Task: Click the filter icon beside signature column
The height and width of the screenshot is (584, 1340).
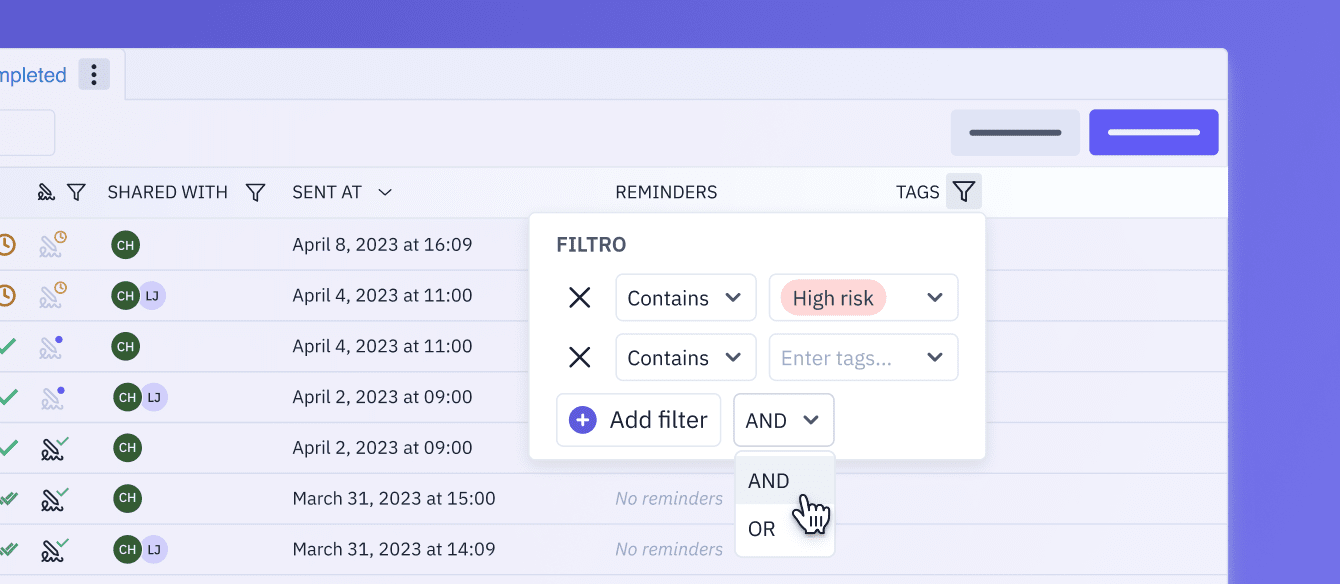Action: tap(76, 192)
